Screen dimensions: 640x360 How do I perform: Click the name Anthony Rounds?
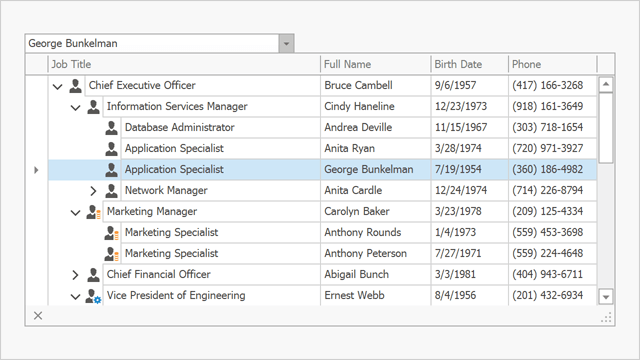click(362, 232)
